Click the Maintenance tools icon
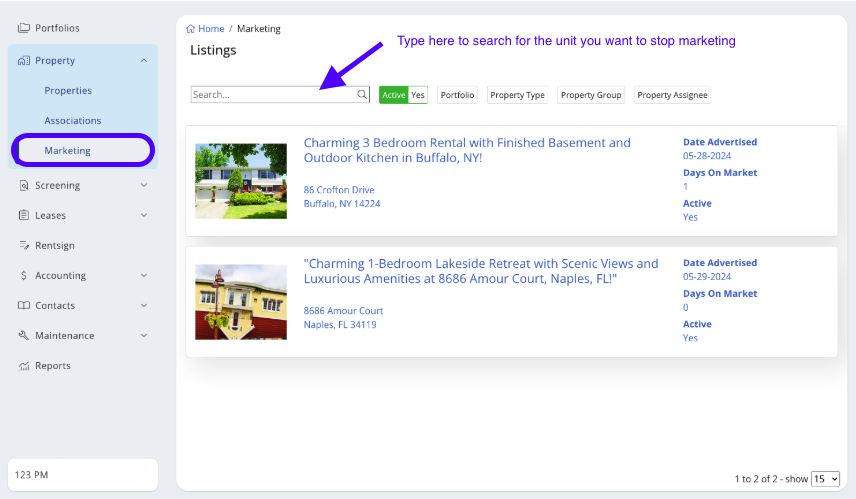The height and width of the screenshot is (499, 856). pos(24,336)
